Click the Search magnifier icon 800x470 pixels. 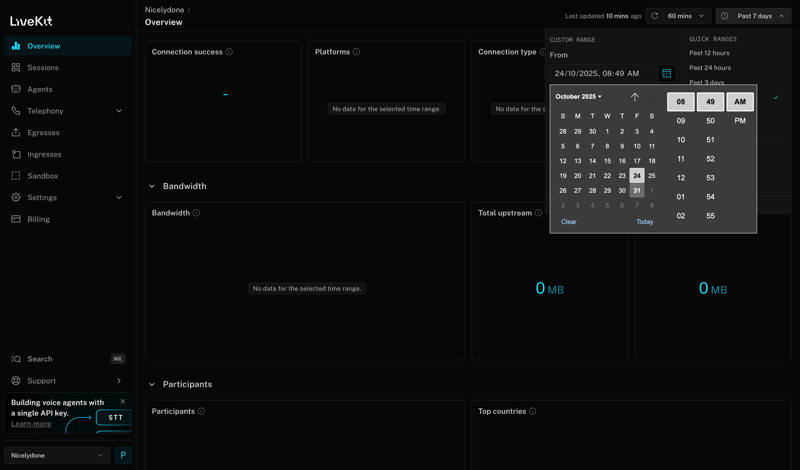click(x=16, y=359)
